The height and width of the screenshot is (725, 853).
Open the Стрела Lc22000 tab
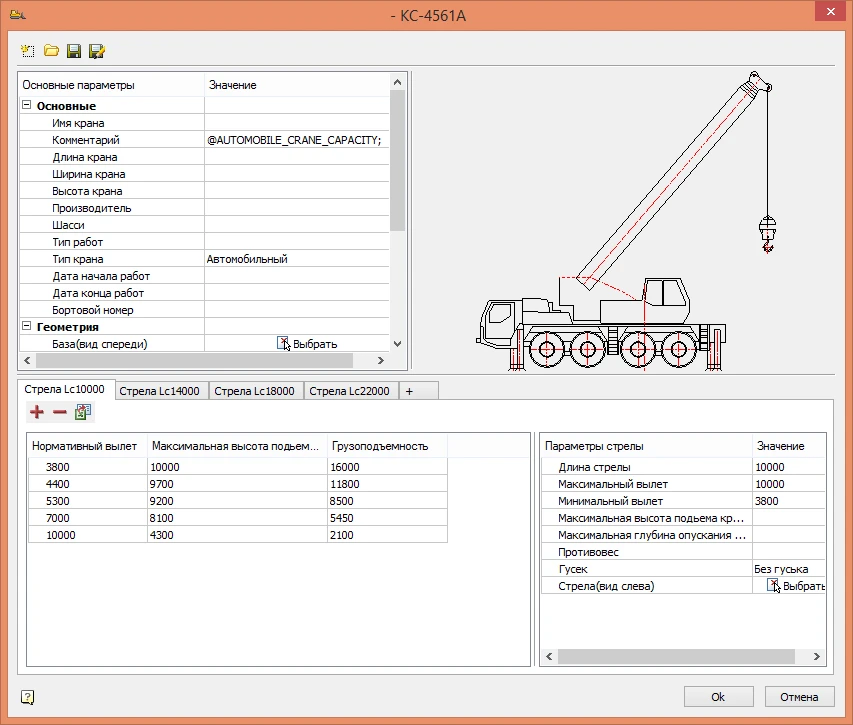(350, 391)
